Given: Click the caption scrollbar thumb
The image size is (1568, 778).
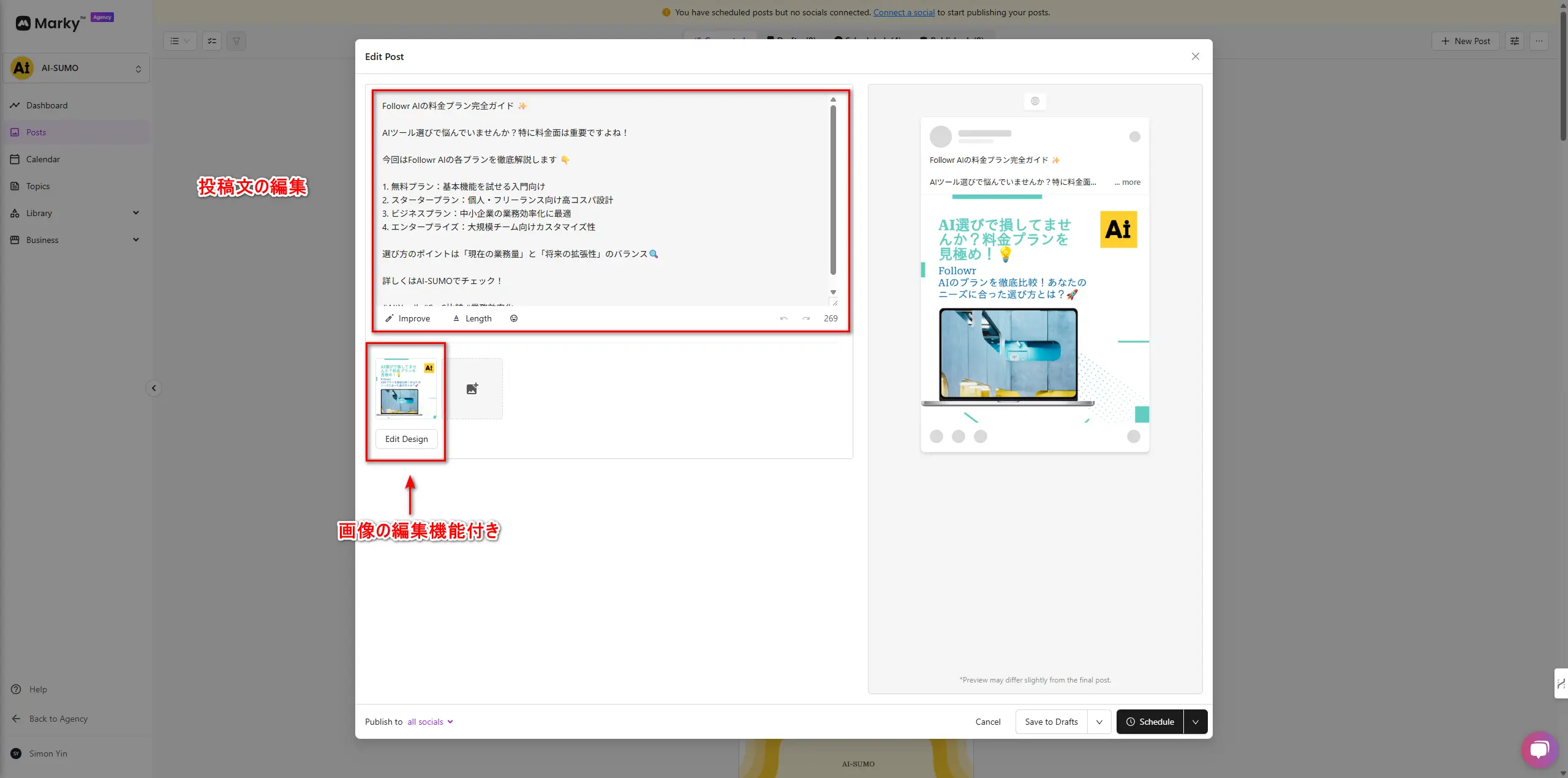Looking at the screenshot, I should [833, 190].
